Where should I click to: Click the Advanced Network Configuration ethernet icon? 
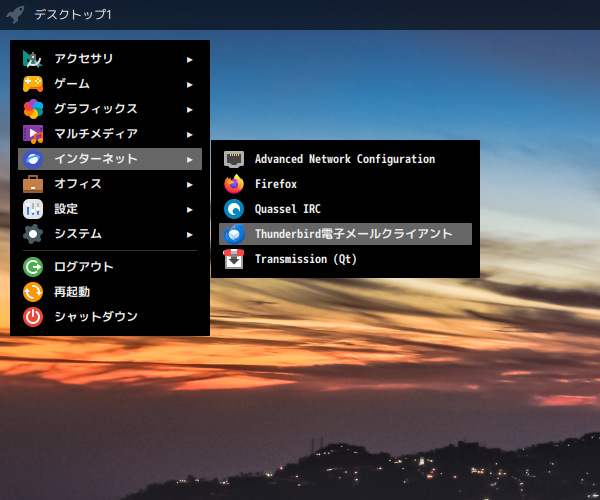point(234,159)
